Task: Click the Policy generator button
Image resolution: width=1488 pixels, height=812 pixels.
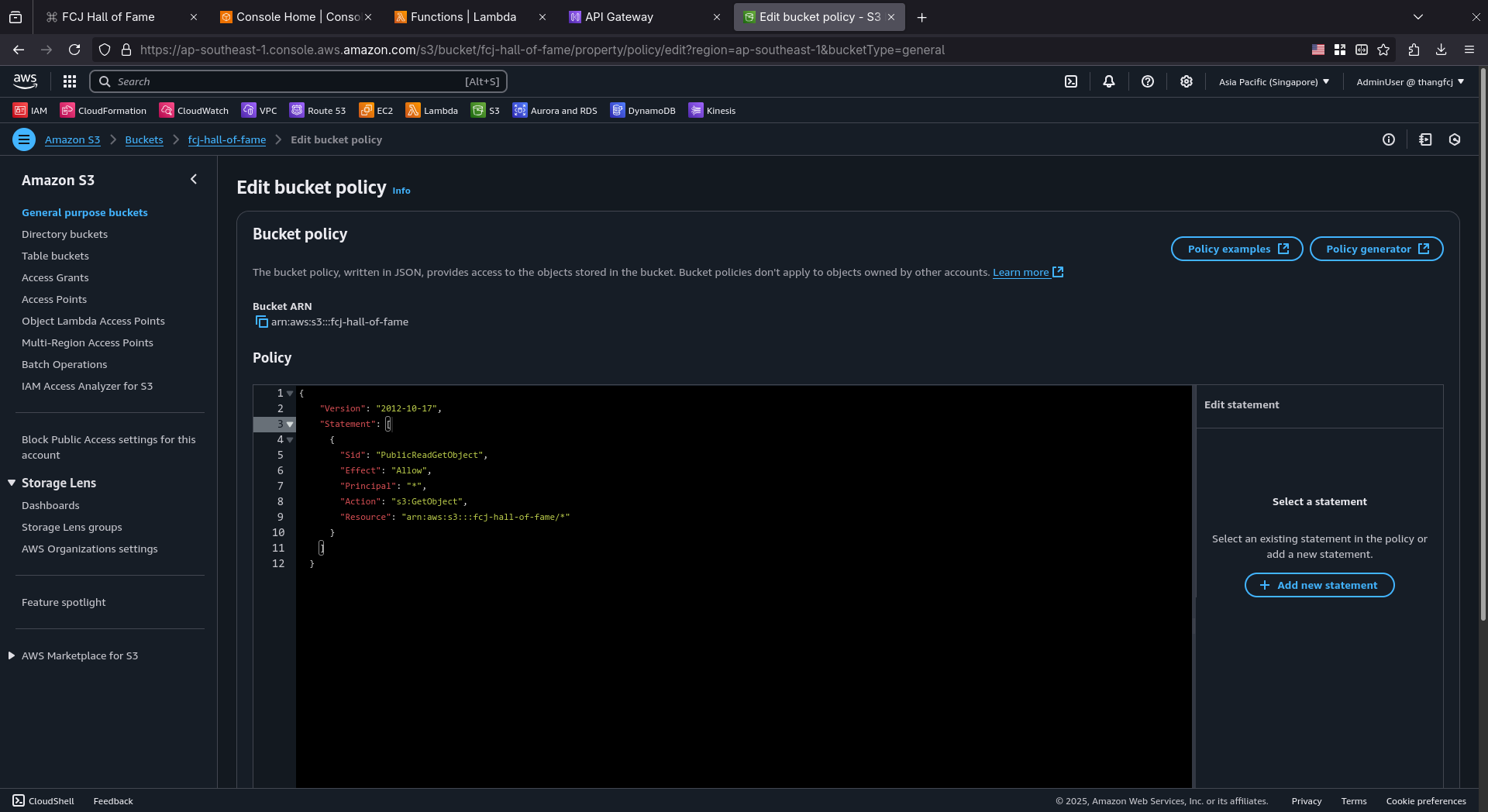Action: click(x=1376, y=249)
